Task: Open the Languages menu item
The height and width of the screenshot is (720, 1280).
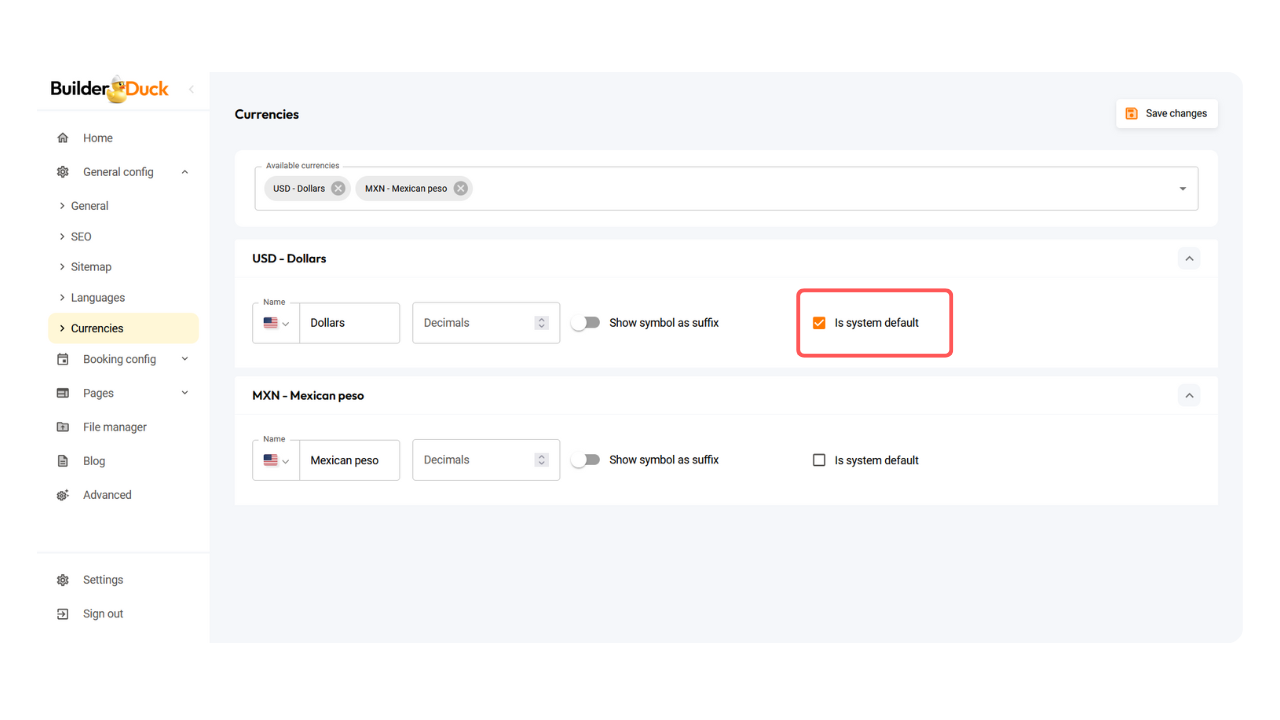Action: 98,297
